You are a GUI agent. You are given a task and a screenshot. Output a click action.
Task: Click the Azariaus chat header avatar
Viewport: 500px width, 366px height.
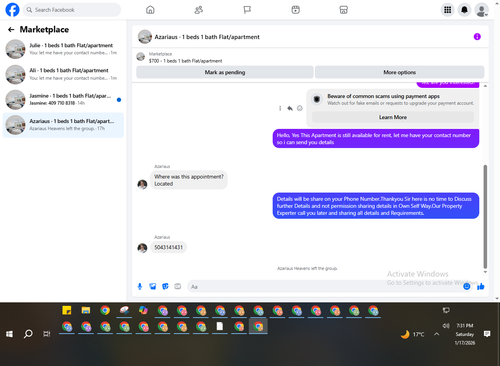[x=145, y=37]
